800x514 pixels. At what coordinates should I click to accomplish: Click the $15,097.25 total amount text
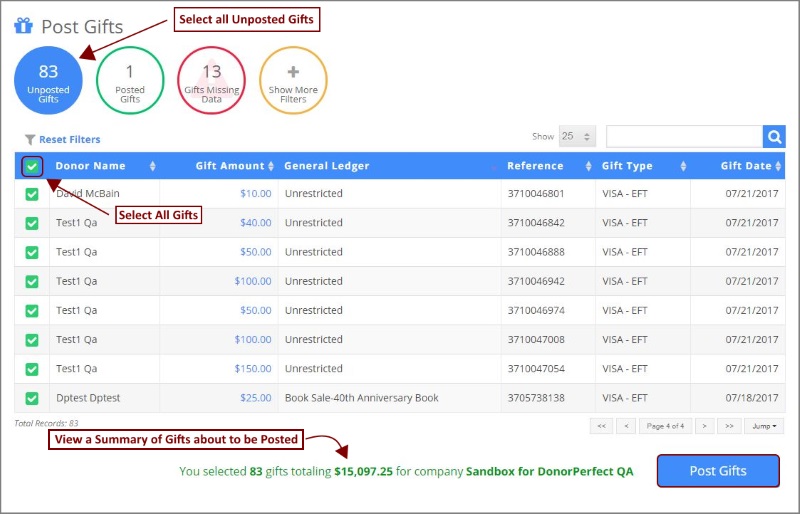pos(363,471)
